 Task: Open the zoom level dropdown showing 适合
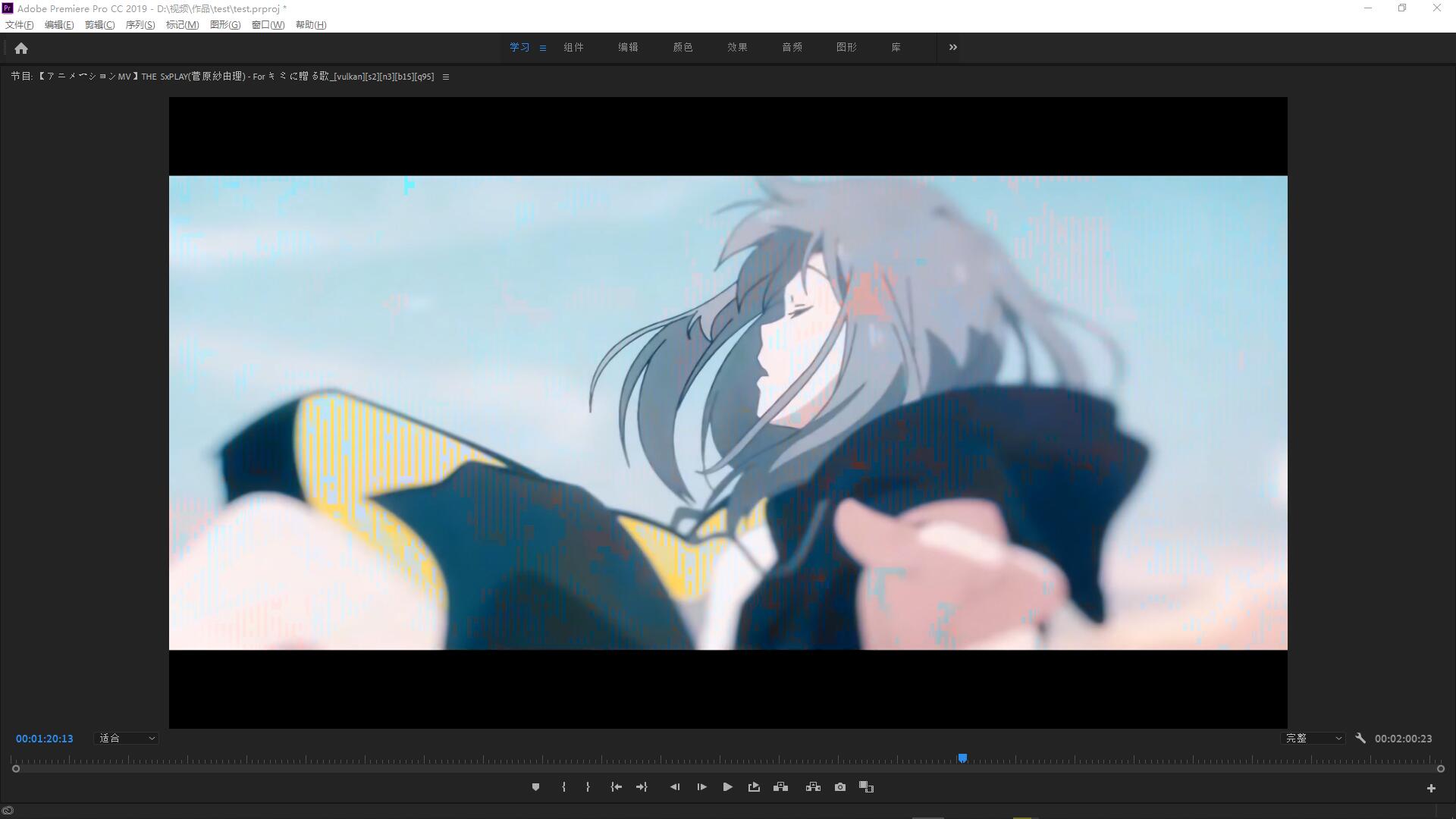126,738
